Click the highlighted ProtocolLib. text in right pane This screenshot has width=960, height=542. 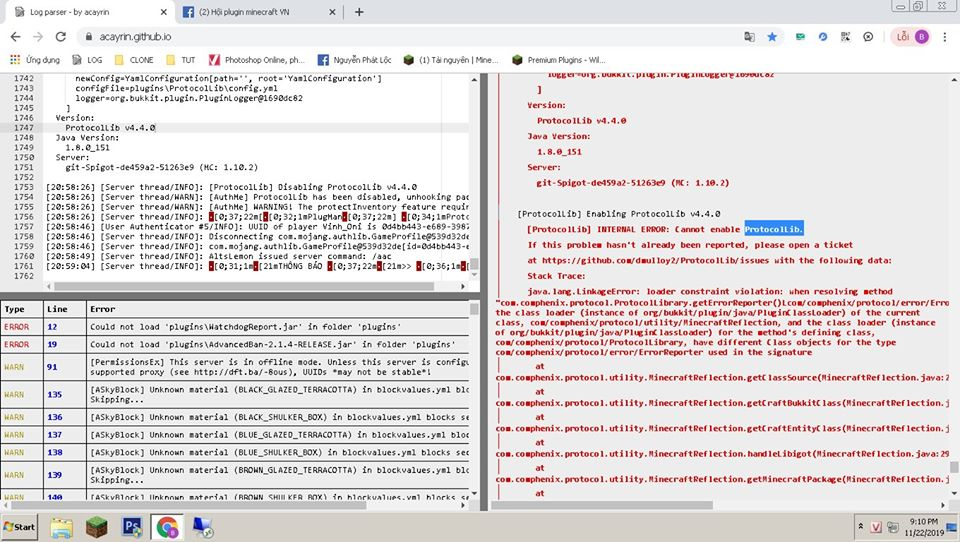pos(773,229)
